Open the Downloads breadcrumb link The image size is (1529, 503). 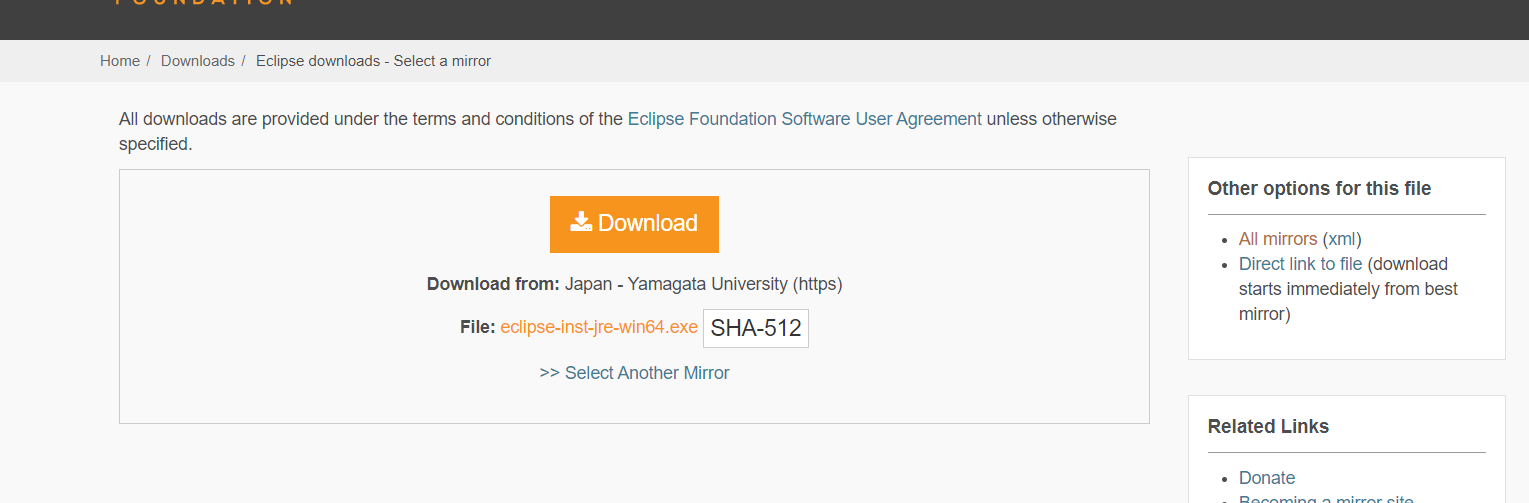(x=198, y=61)
